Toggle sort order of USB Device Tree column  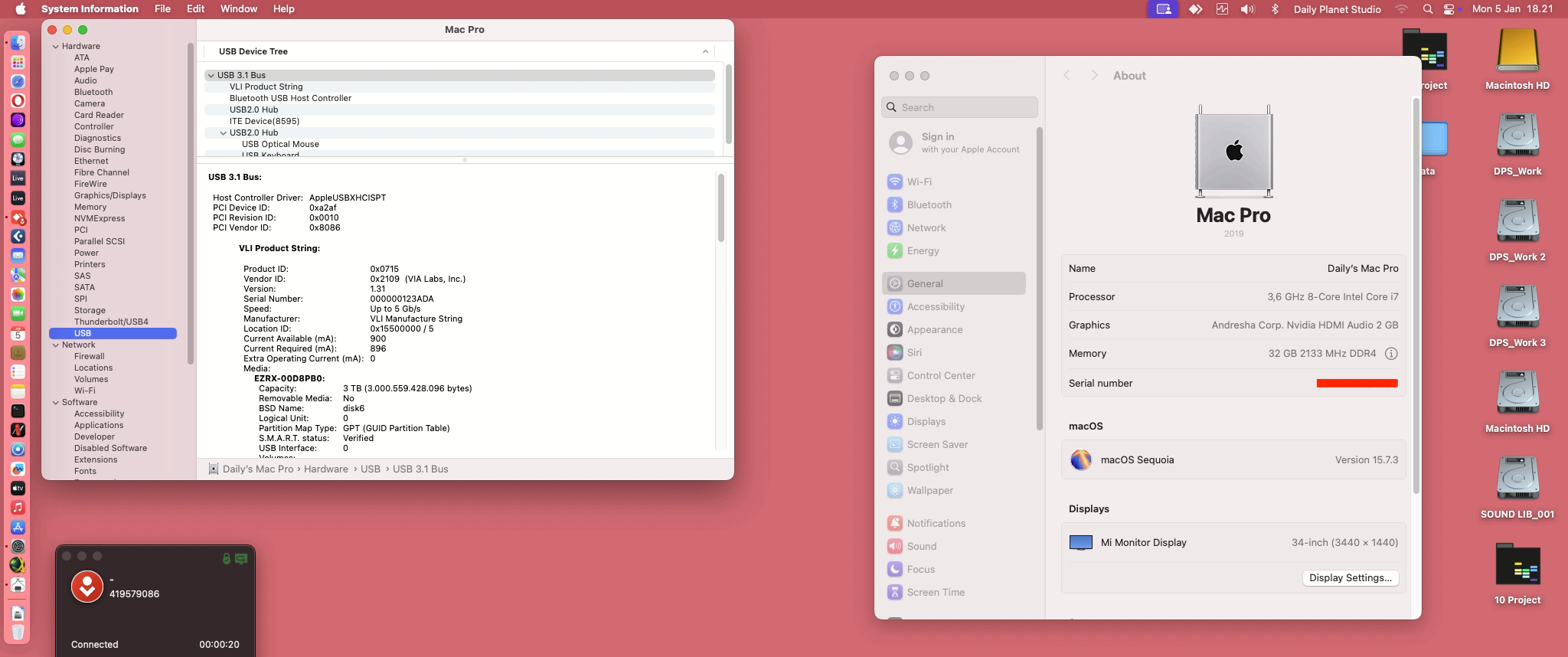point(705,51)
